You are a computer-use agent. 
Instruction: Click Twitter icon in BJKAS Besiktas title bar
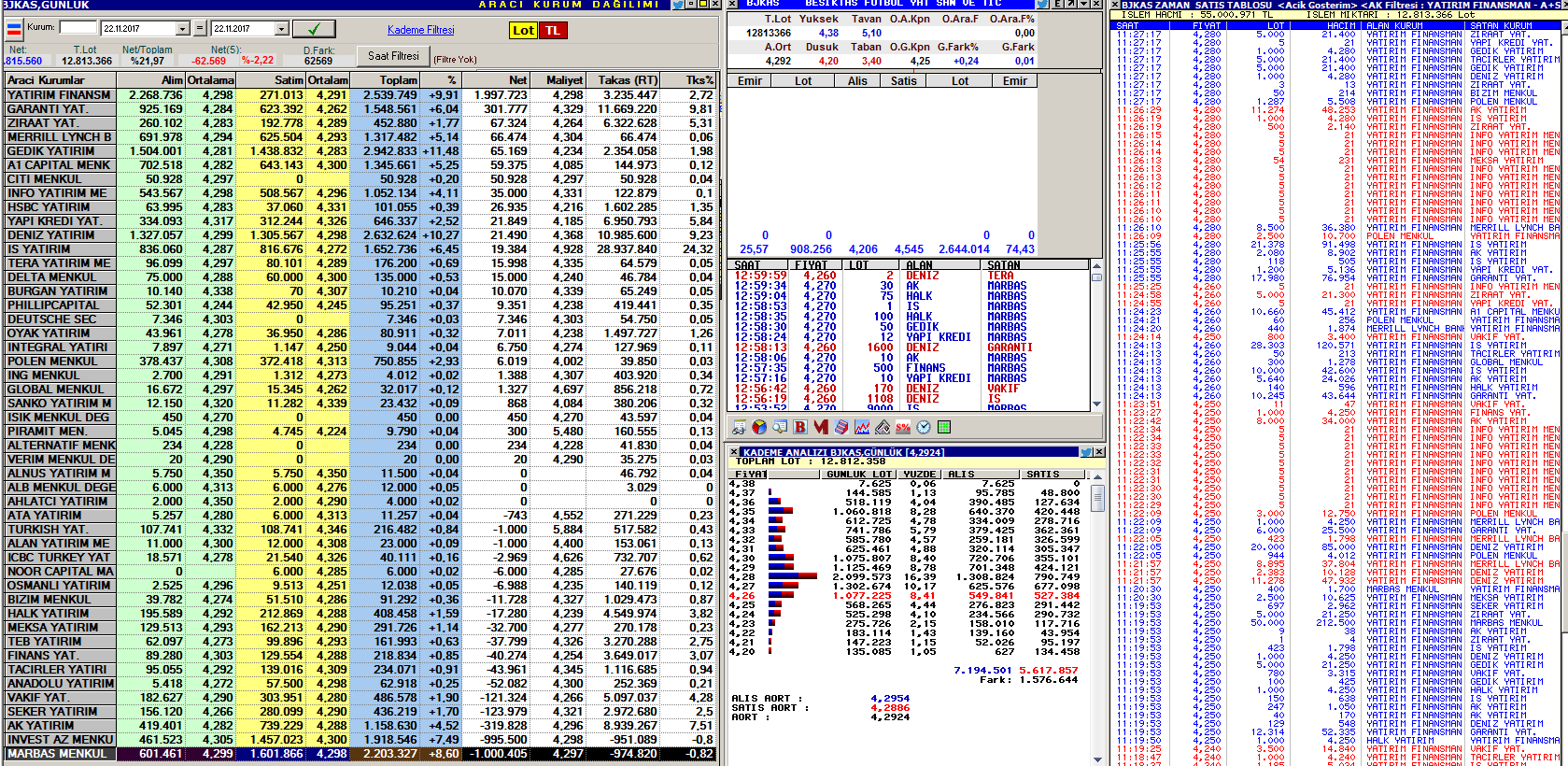[x=1045, y=5]
